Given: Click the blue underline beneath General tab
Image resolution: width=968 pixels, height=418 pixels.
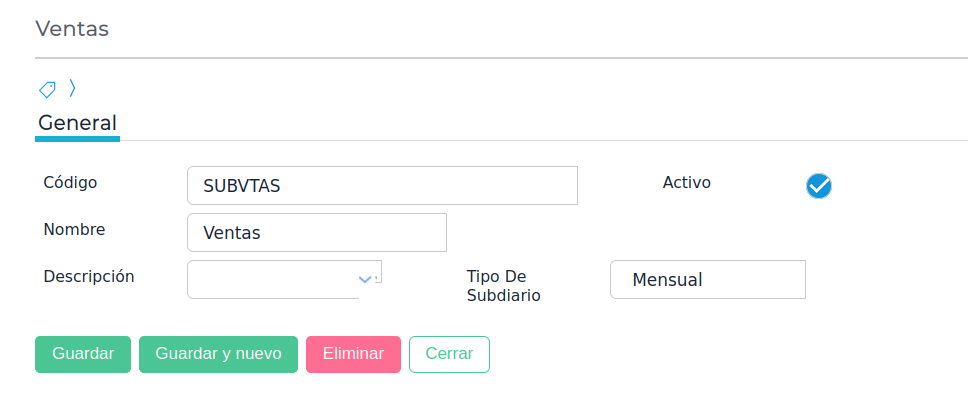Looking at the screenshot, I should pyautogui.click(x=77, y=139).
